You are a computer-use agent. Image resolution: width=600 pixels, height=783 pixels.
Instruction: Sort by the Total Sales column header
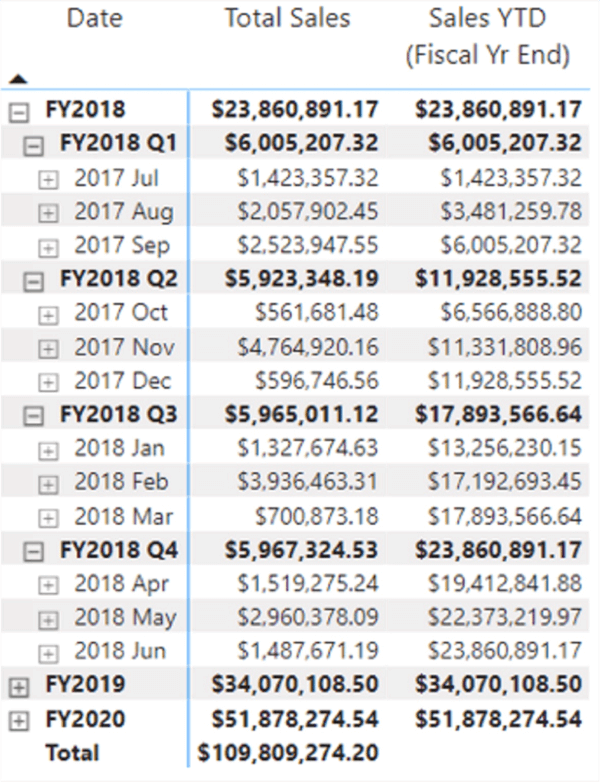point(287,18)
